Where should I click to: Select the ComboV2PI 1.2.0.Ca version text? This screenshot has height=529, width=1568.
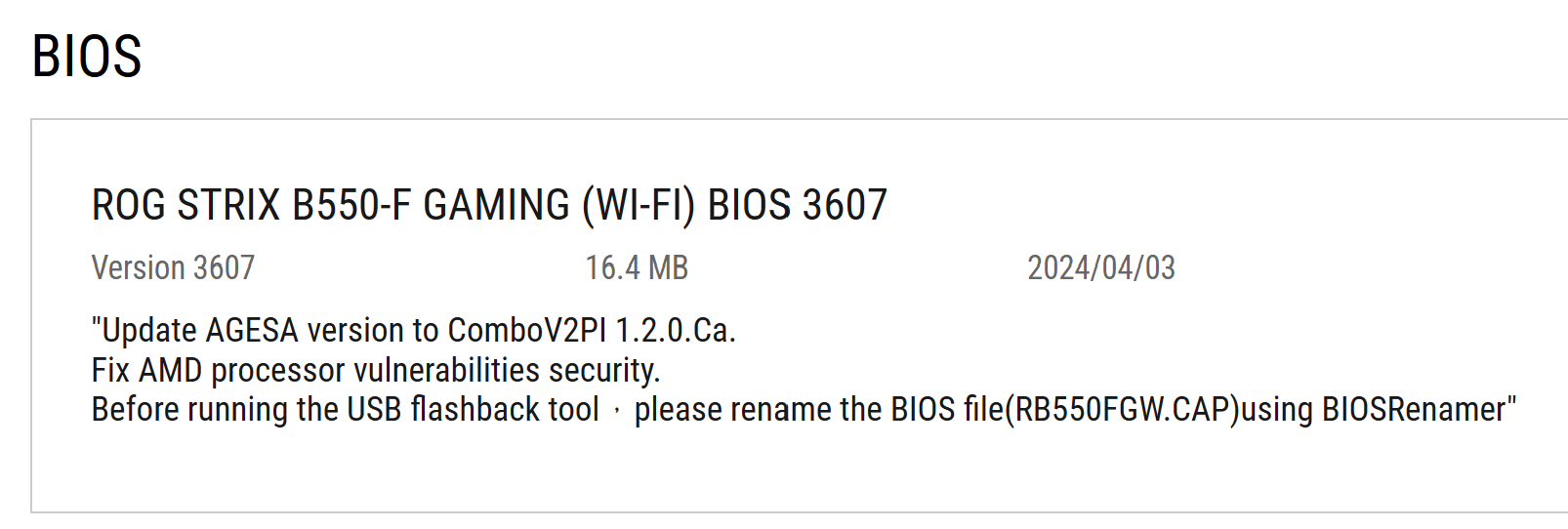coord(592,330)
